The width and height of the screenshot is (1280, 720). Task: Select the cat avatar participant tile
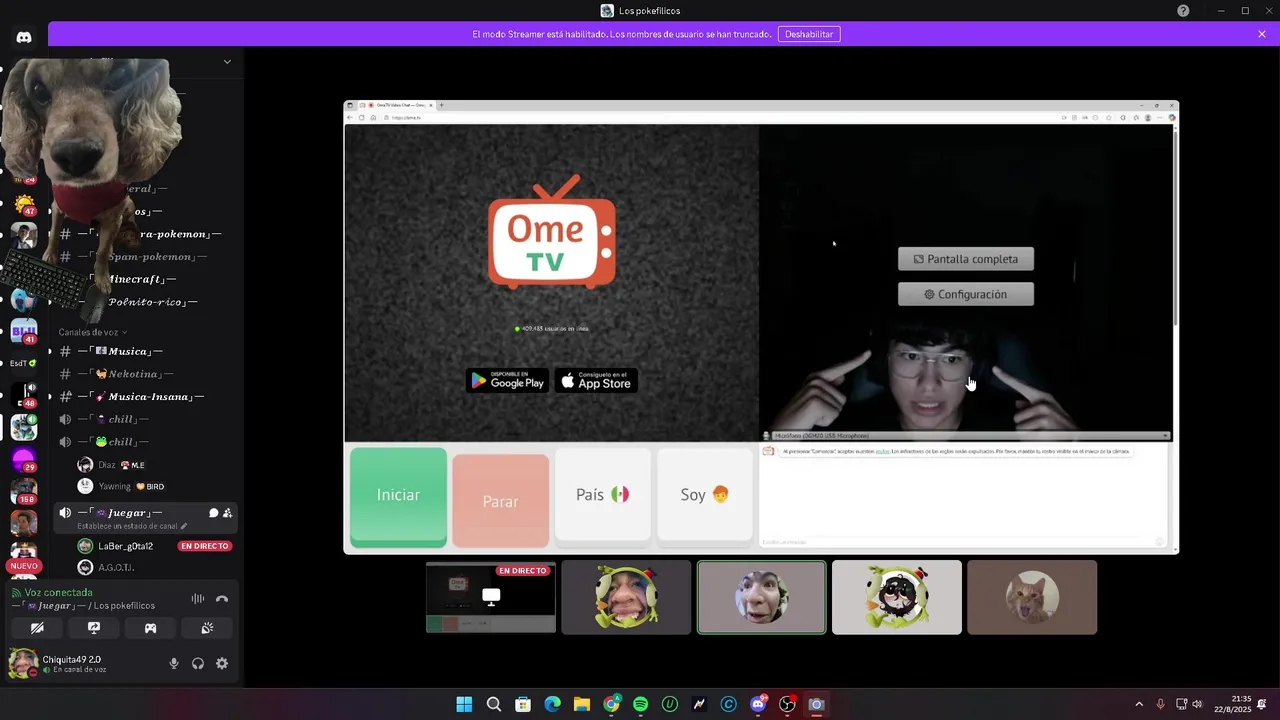(x=1032, y=597)
